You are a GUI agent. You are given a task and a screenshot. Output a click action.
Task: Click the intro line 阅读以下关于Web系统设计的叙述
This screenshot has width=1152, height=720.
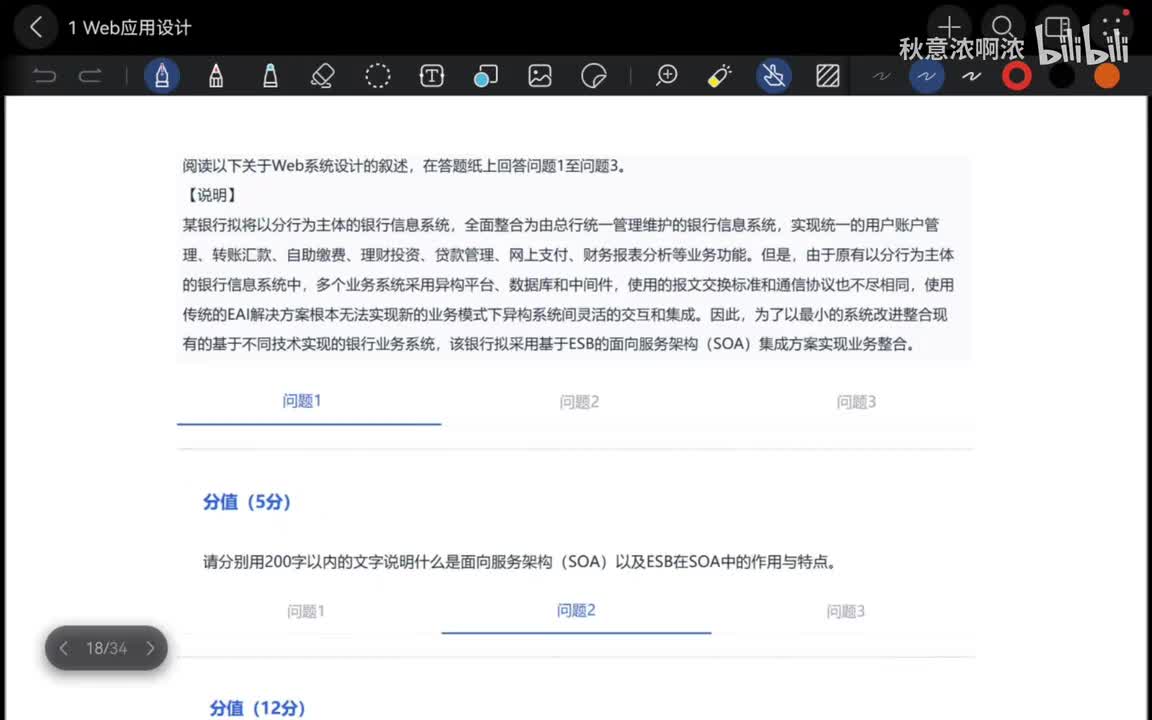pos(404,165)
